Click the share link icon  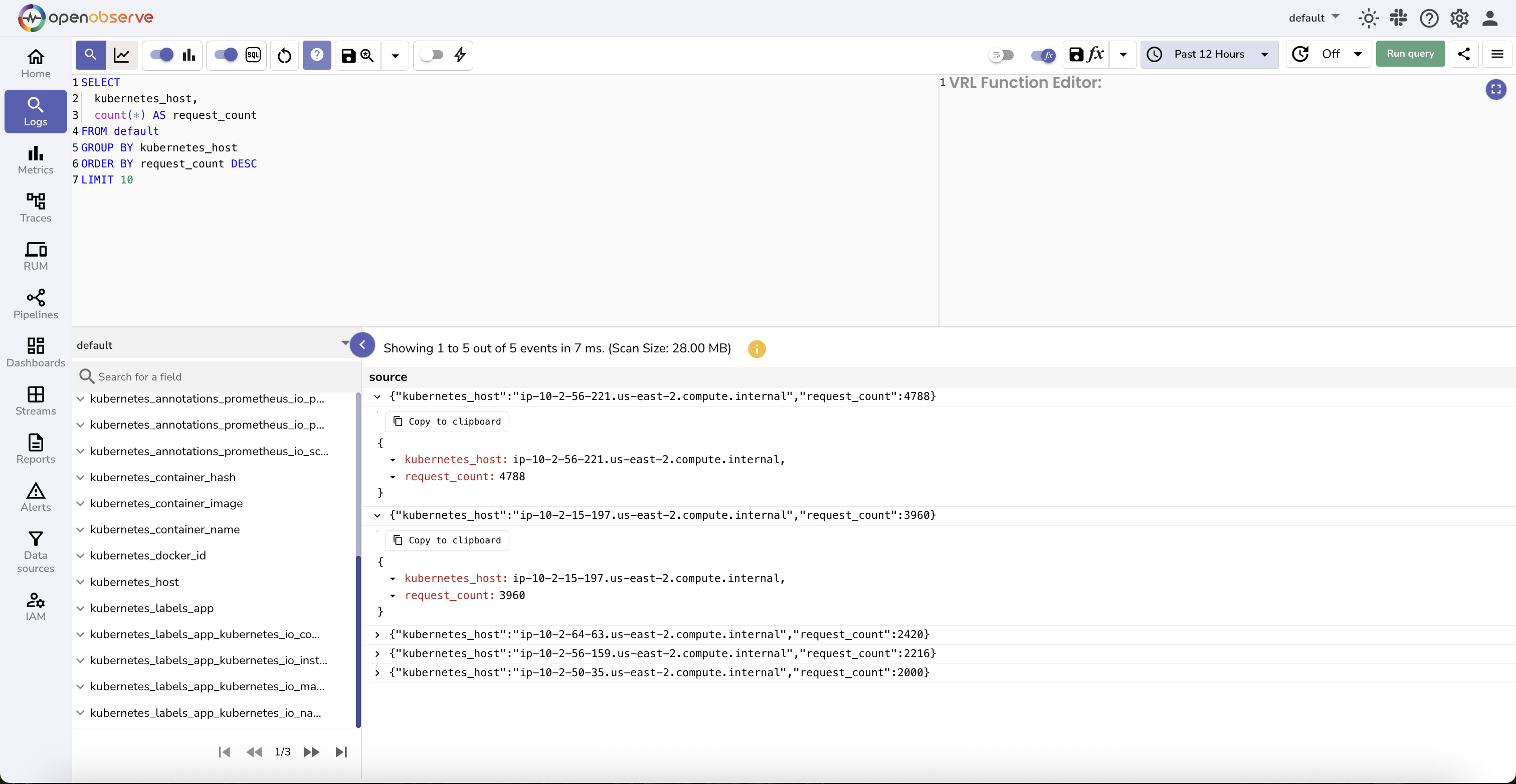(1464, 54)
